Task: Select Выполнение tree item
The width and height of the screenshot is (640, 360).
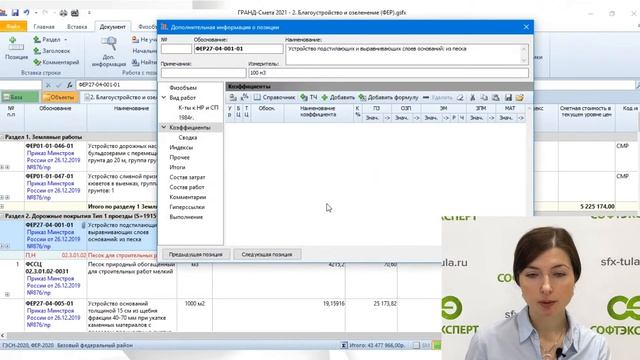Action: coord(186,217)
